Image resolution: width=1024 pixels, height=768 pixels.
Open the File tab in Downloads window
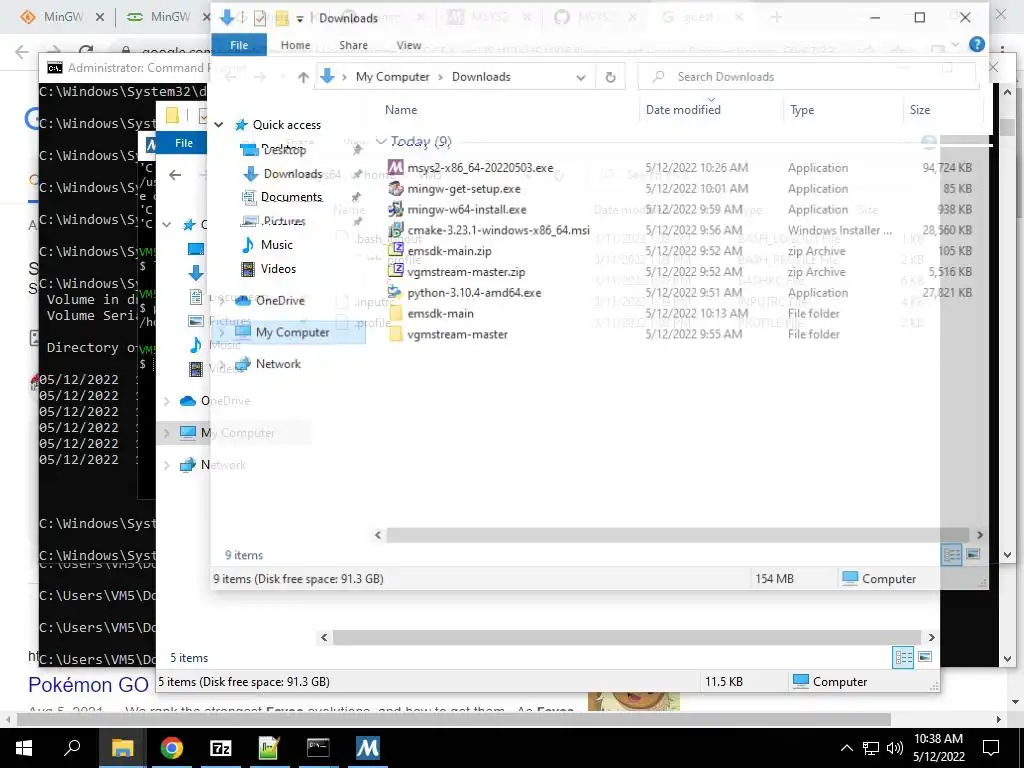click(x=239, y=45)
